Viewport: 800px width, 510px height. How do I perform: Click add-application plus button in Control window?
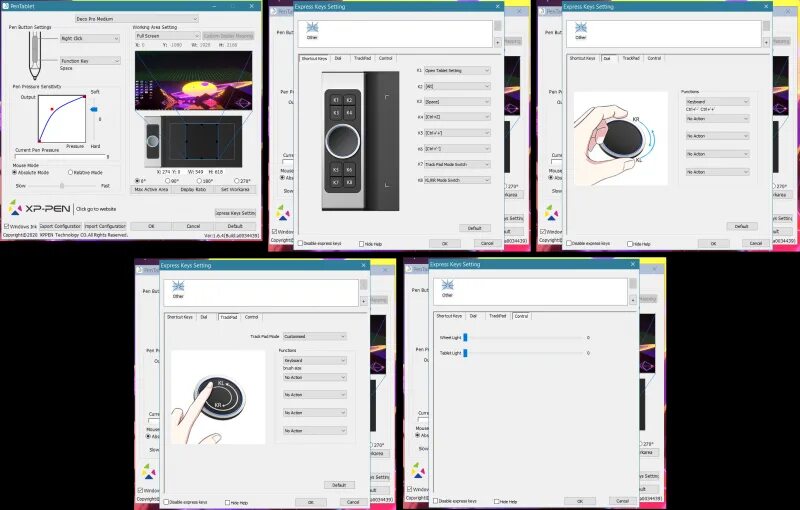tap(633, 300)
